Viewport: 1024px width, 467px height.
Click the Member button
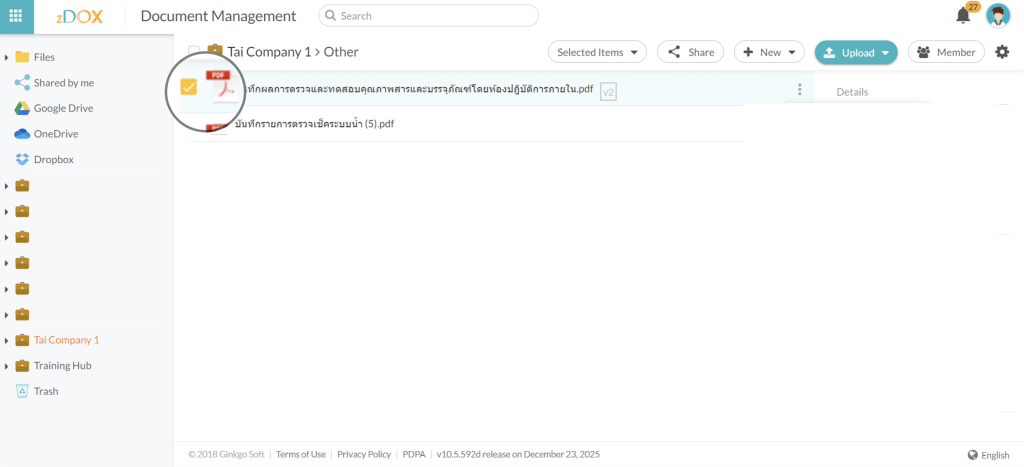click(946, 52)
